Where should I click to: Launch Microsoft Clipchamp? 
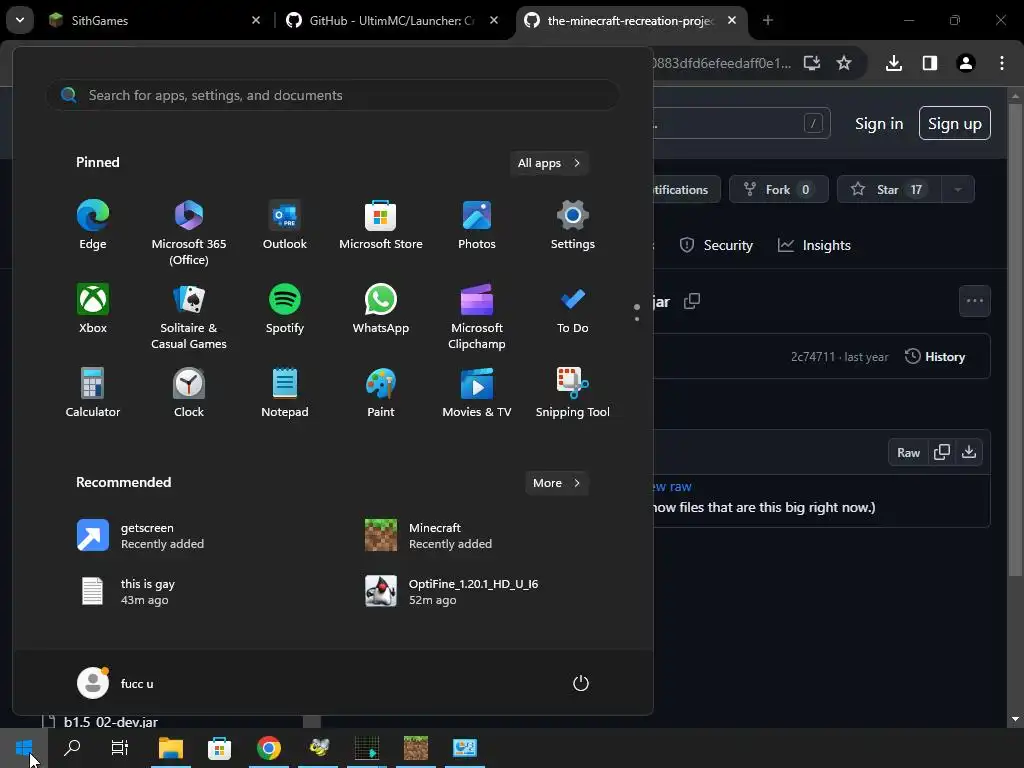(x=477, y=317)
